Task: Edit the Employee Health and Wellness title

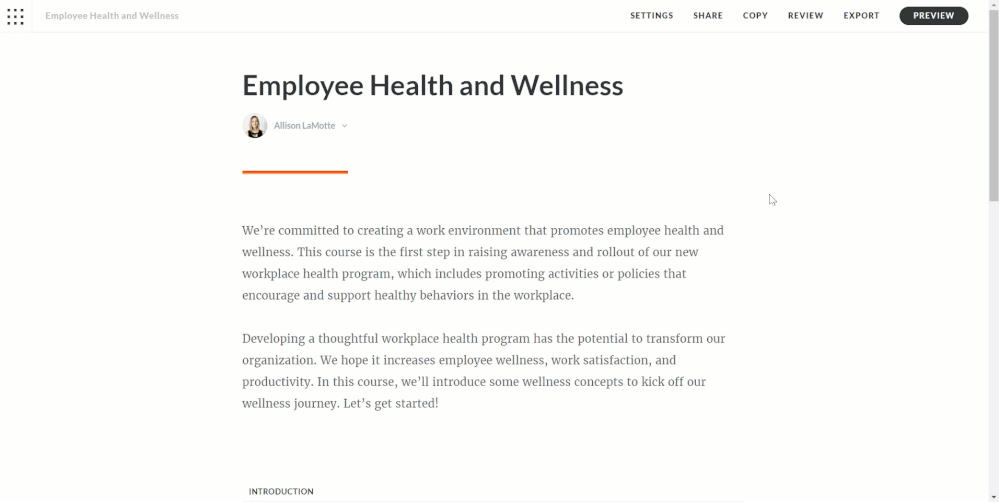Action: [432, 86]
